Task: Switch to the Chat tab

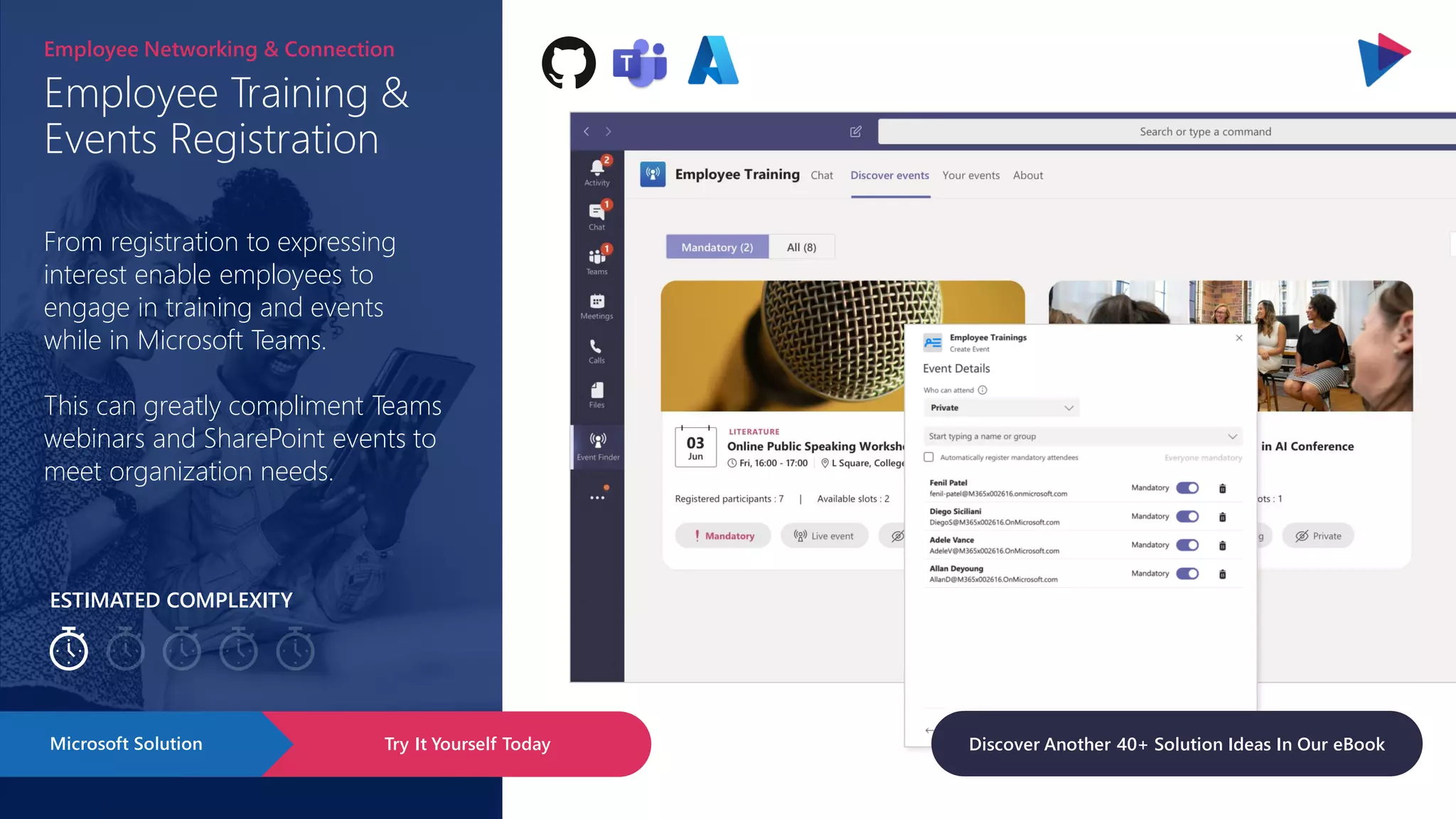Action: 822,176
